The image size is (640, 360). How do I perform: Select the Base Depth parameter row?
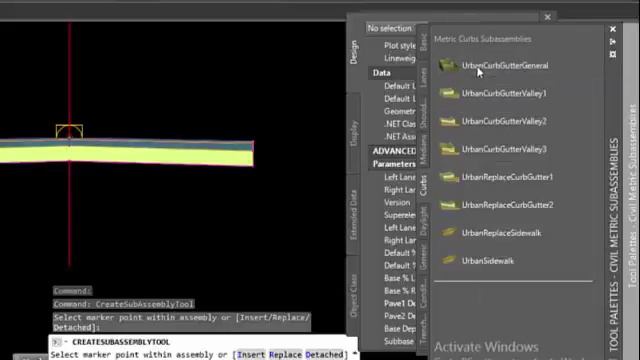[399, 329]
